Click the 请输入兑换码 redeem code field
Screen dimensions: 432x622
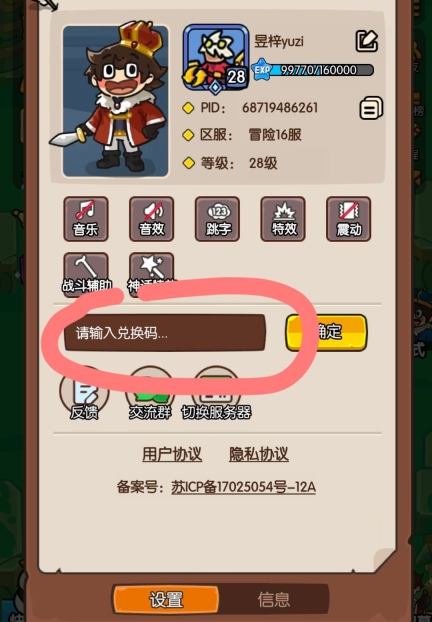click(x=165, y=333)
